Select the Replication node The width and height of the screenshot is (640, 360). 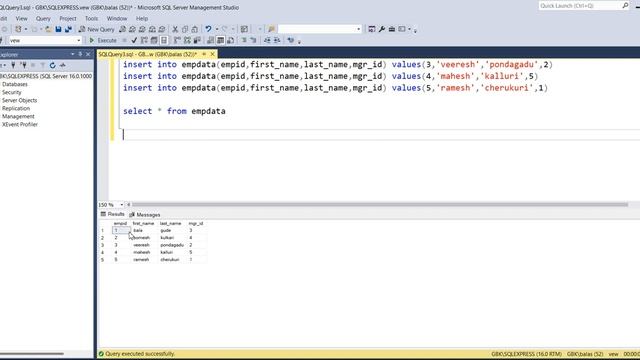[x=16, y=109]
